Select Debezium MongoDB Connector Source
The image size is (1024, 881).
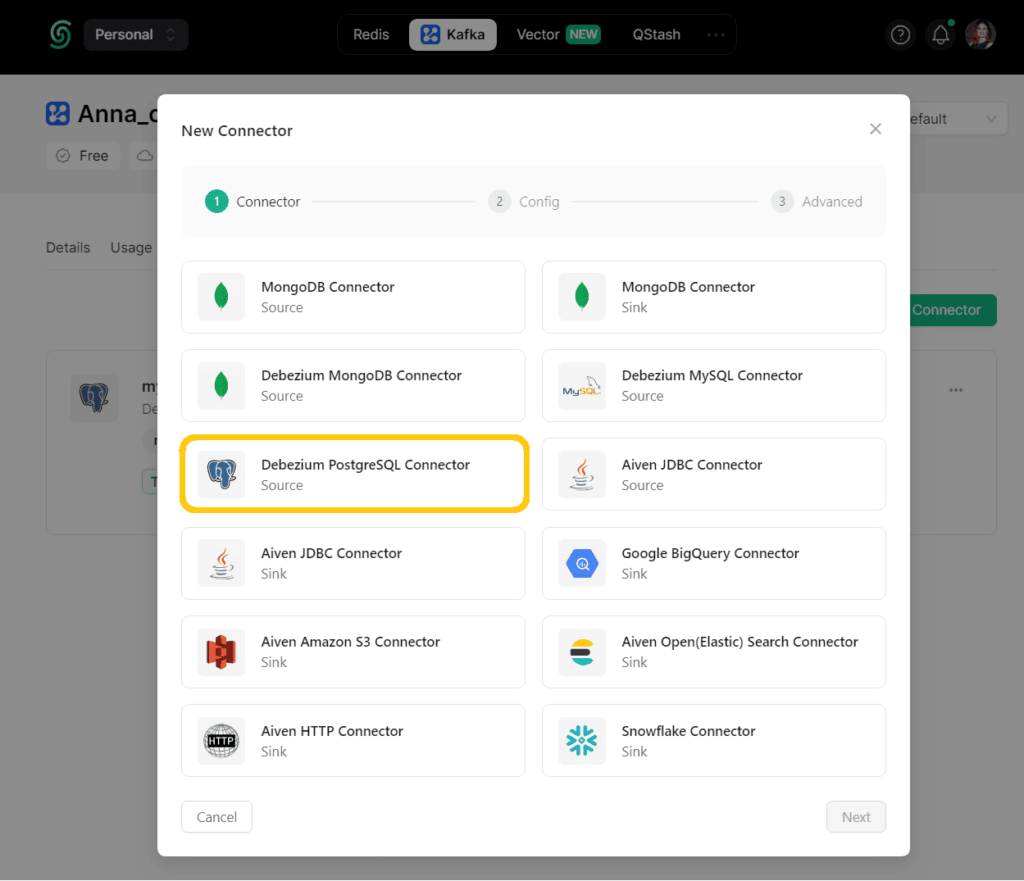[353, 385]
